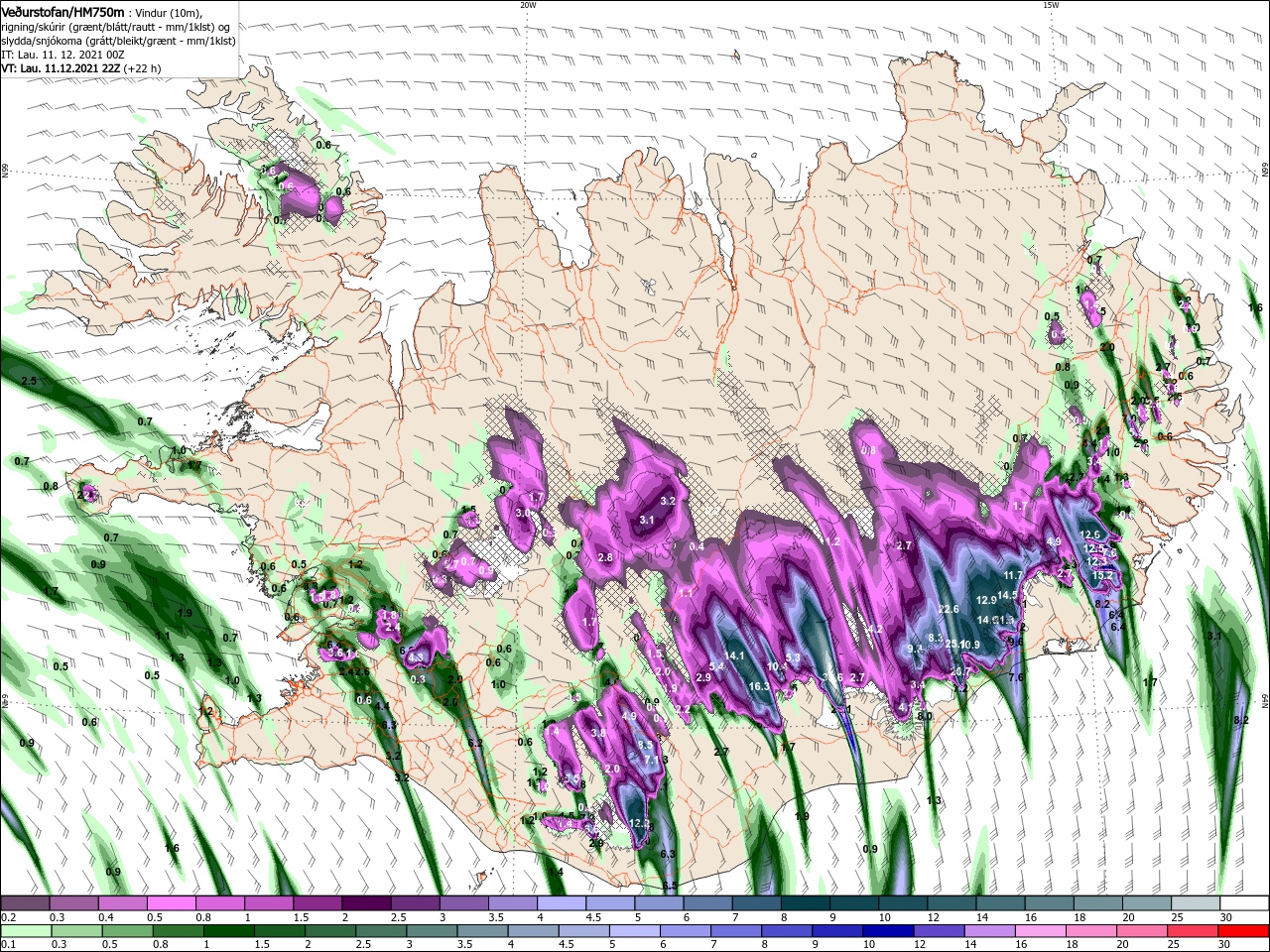Click the 16.3 precipitation value on the map

[759, 686]
